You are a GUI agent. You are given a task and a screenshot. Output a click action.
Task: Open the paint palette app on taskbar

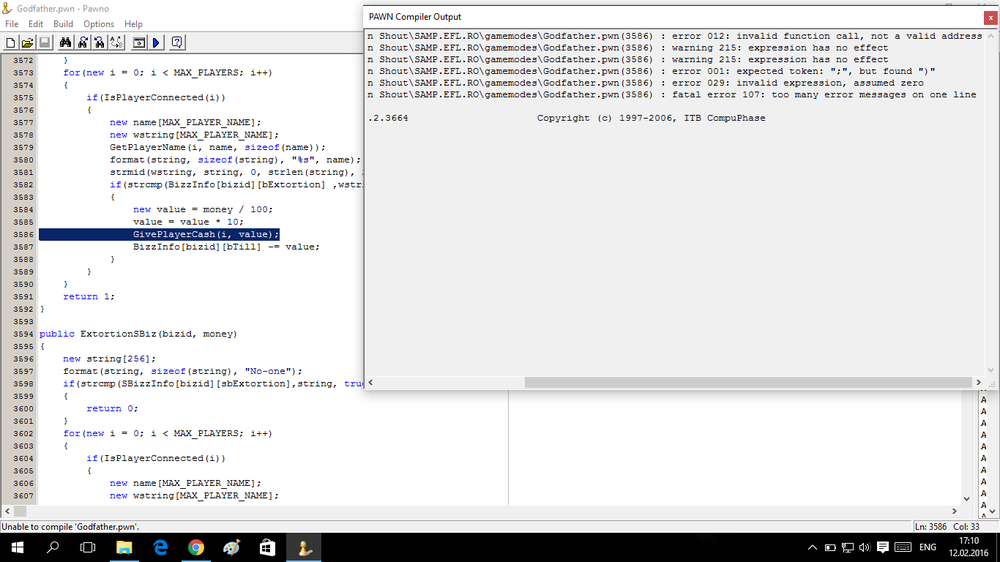coord(232,547)
